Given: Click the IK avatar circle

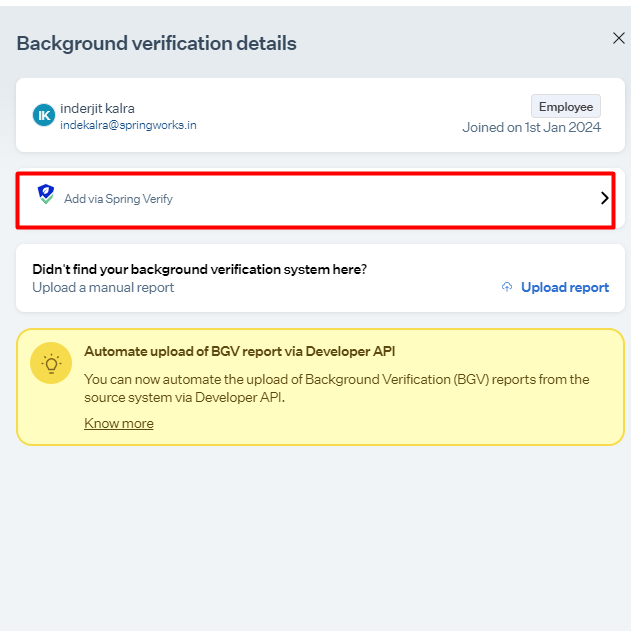Looking at the screenshot, I should click(x=43, y=115).
